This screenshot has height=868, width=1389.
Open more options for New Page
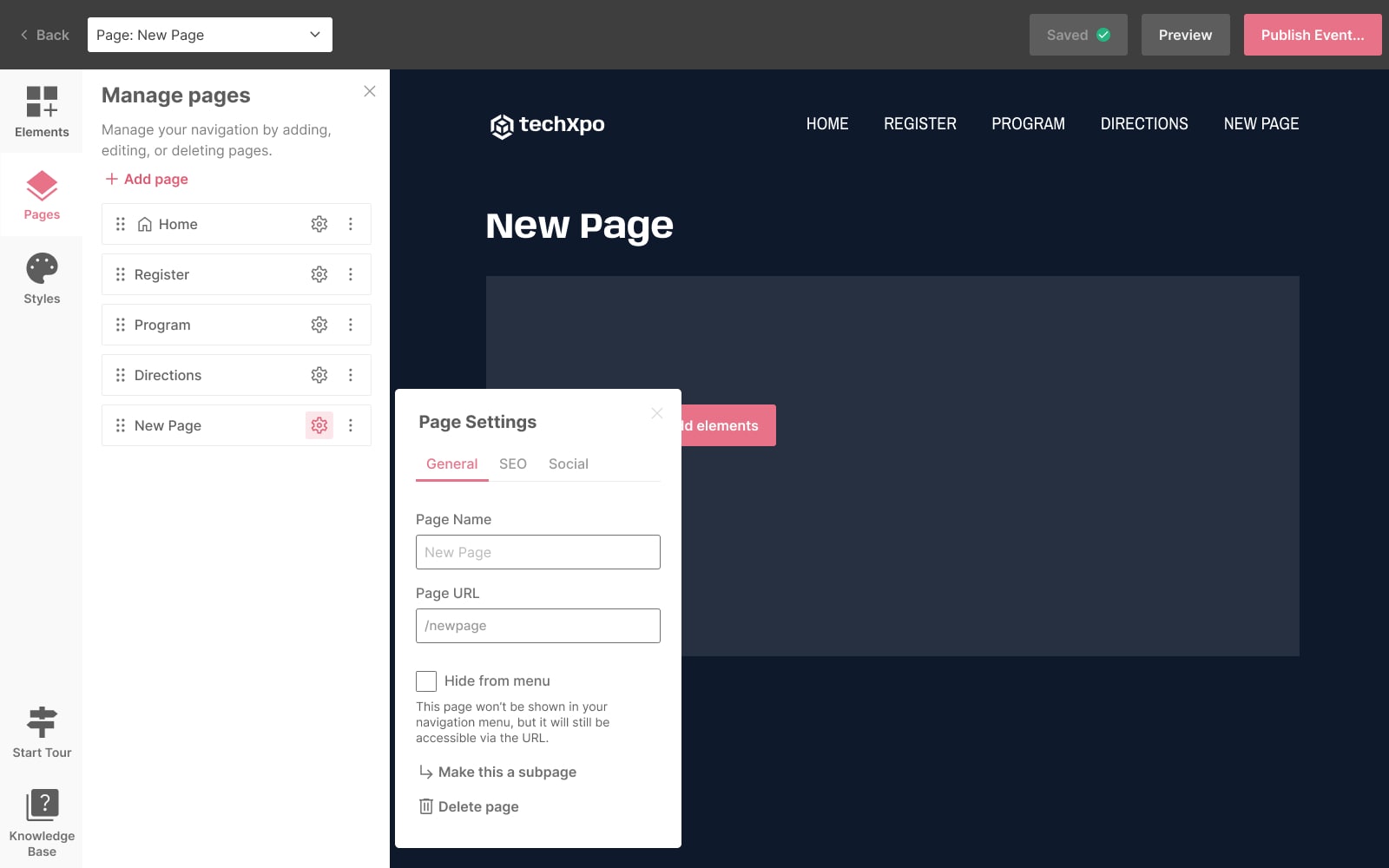351,425
